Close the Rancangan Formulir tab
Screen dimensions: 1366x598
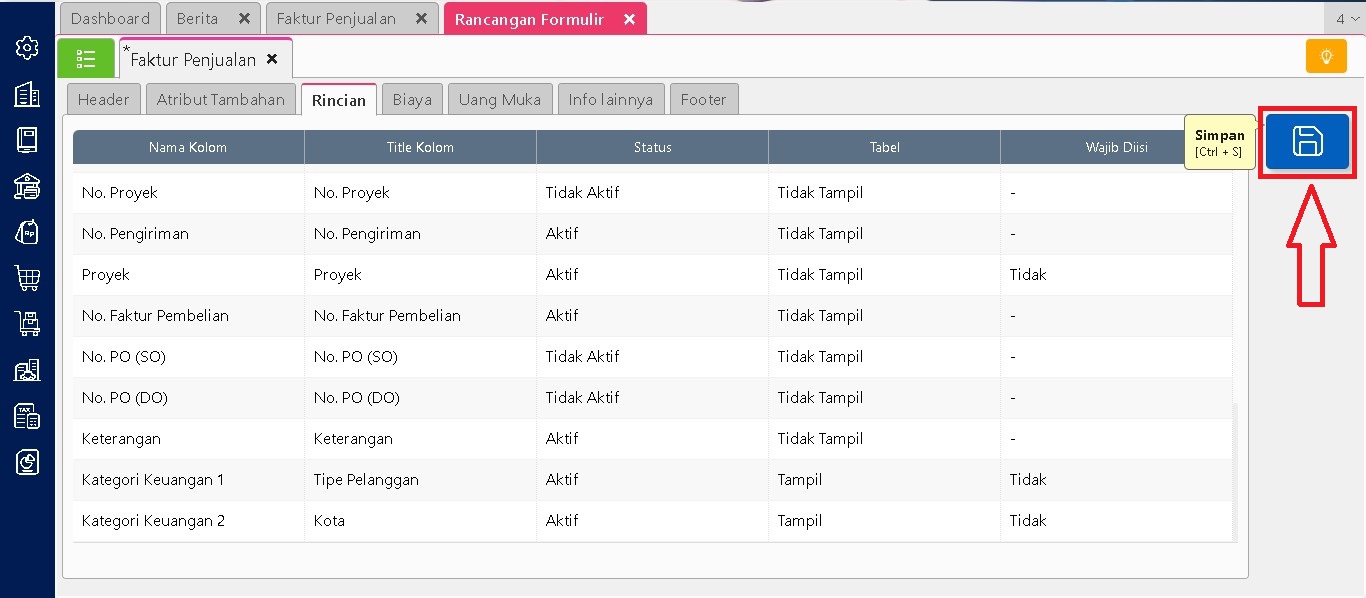point(629,19)
